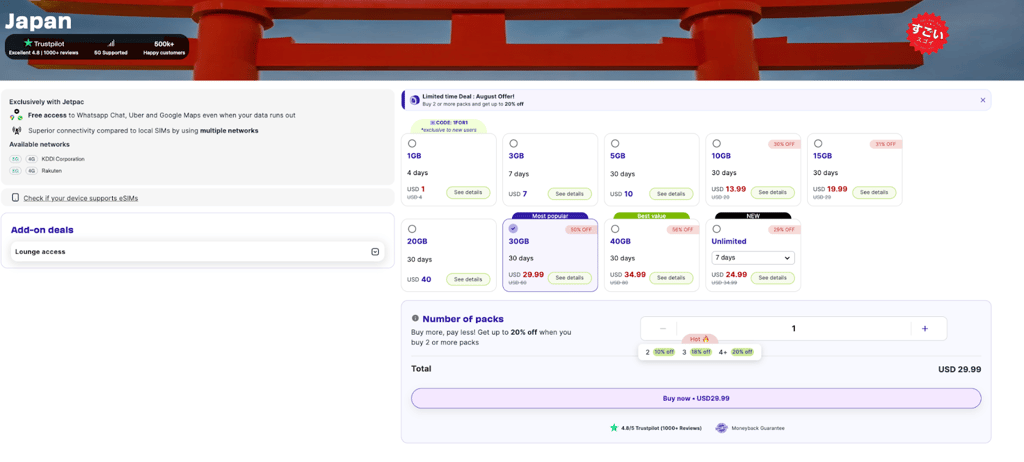Click the Trustpilot star logo in header
The height and width of the screenshot is (462, 1024).
pos(28,42)
